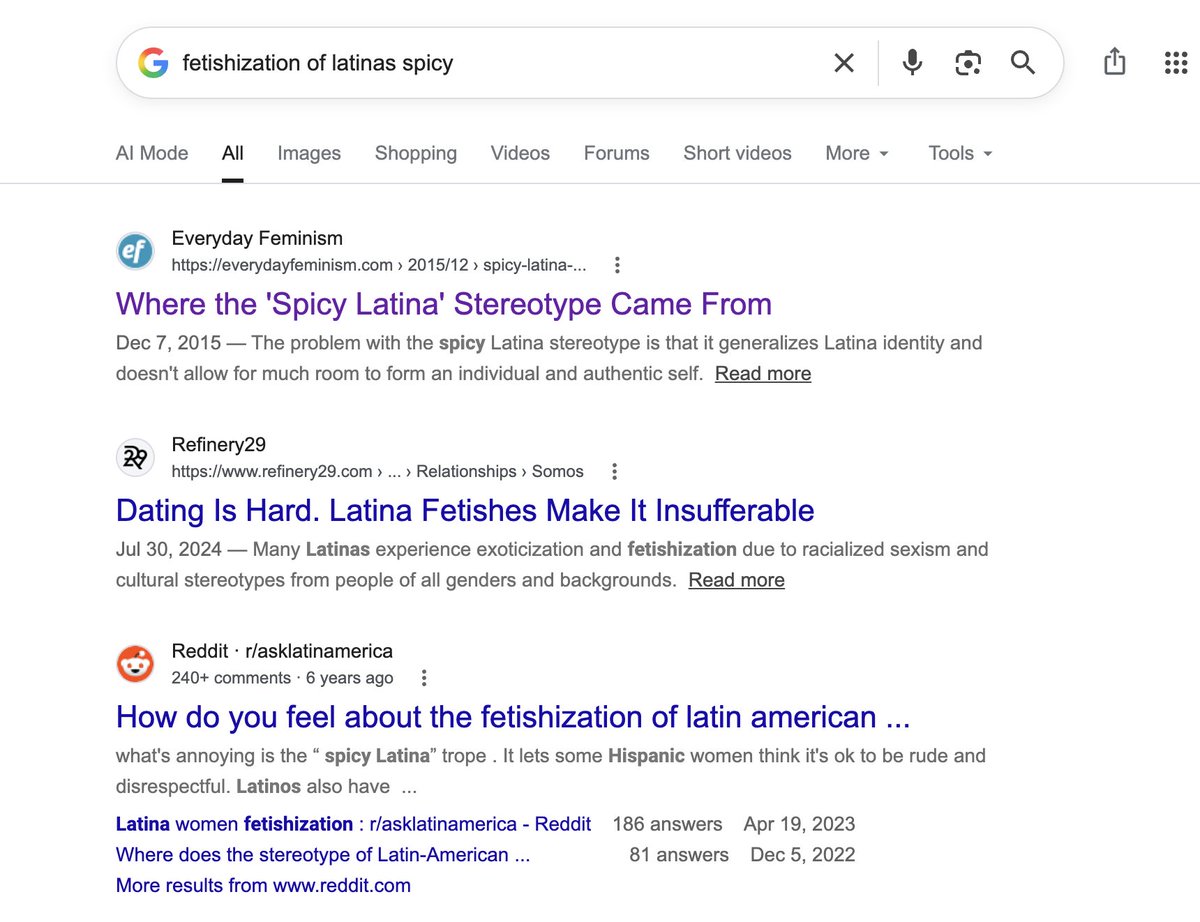The height and width of the screenshot is (922, 1200).
Task: Select the All results tab
Action: 233,153
